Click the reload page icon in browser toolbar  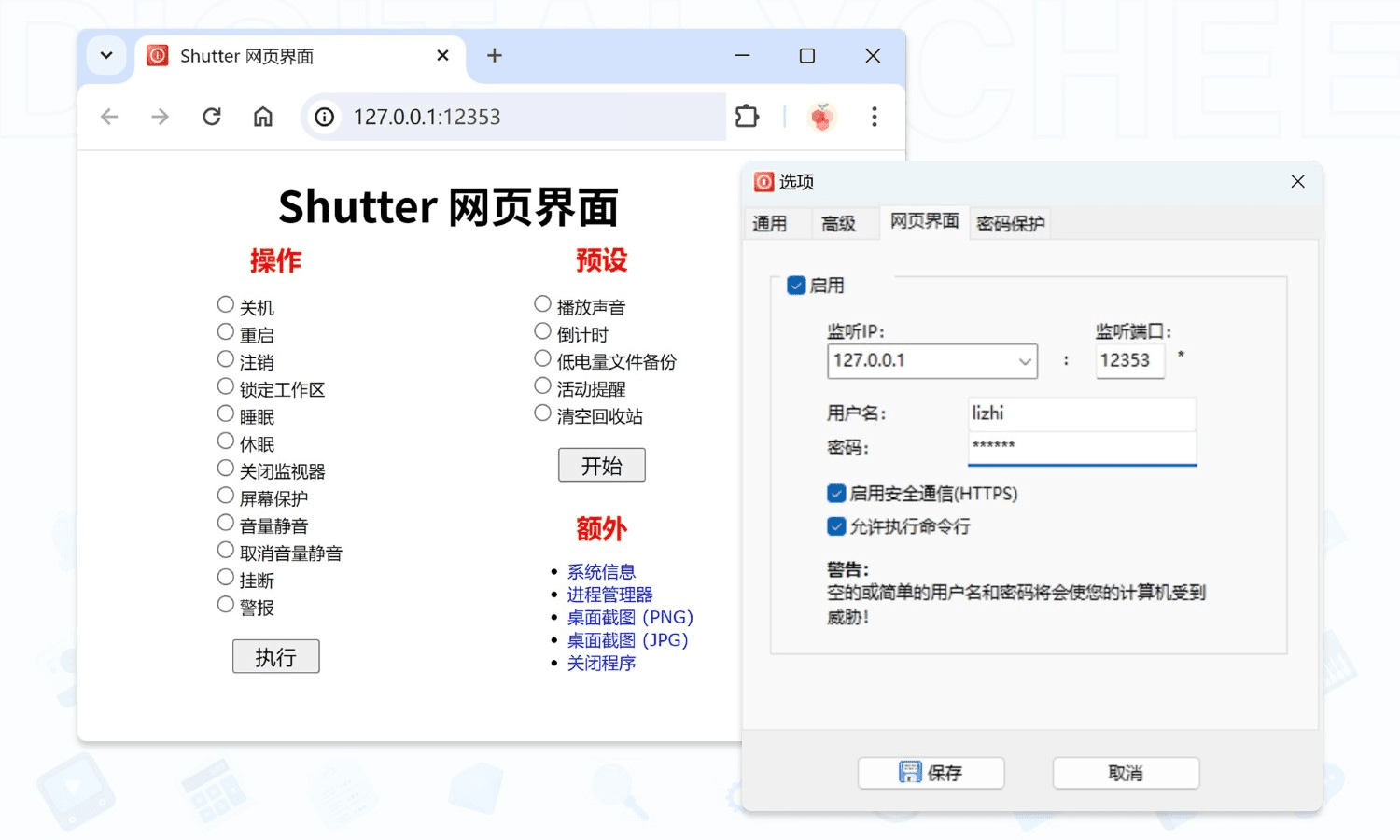[211, 117]
